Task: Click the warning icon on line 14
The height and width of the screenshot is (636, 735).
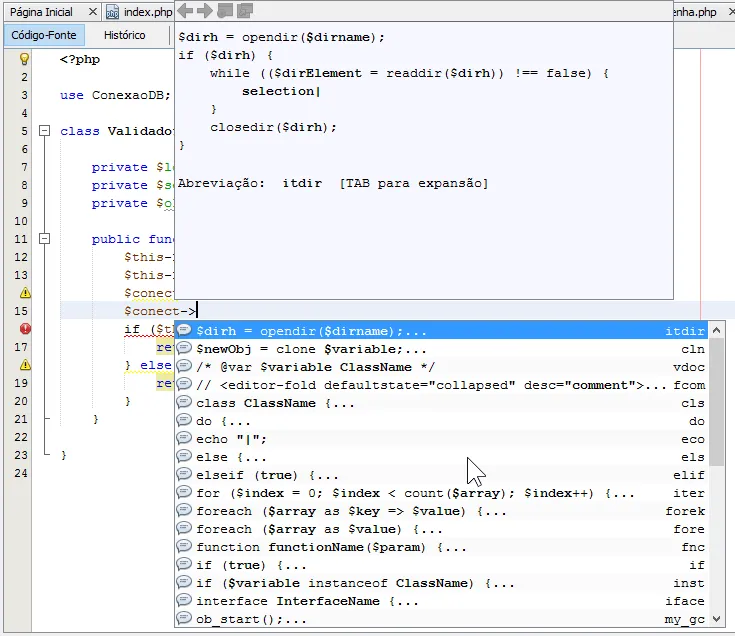Action: 26,293
